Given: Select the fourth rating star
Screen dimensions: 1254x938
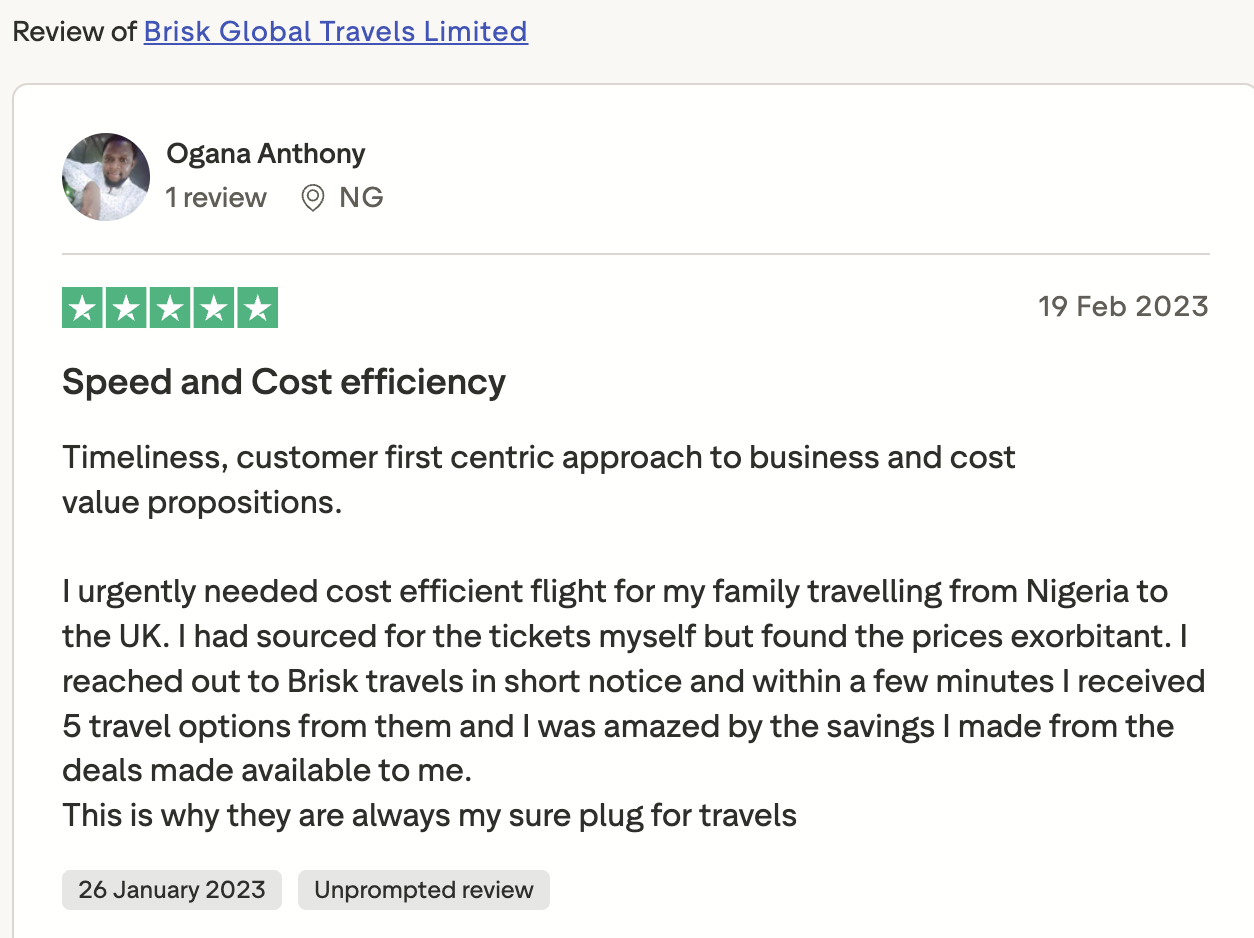Looking at the screenshot, I should 213,307.
